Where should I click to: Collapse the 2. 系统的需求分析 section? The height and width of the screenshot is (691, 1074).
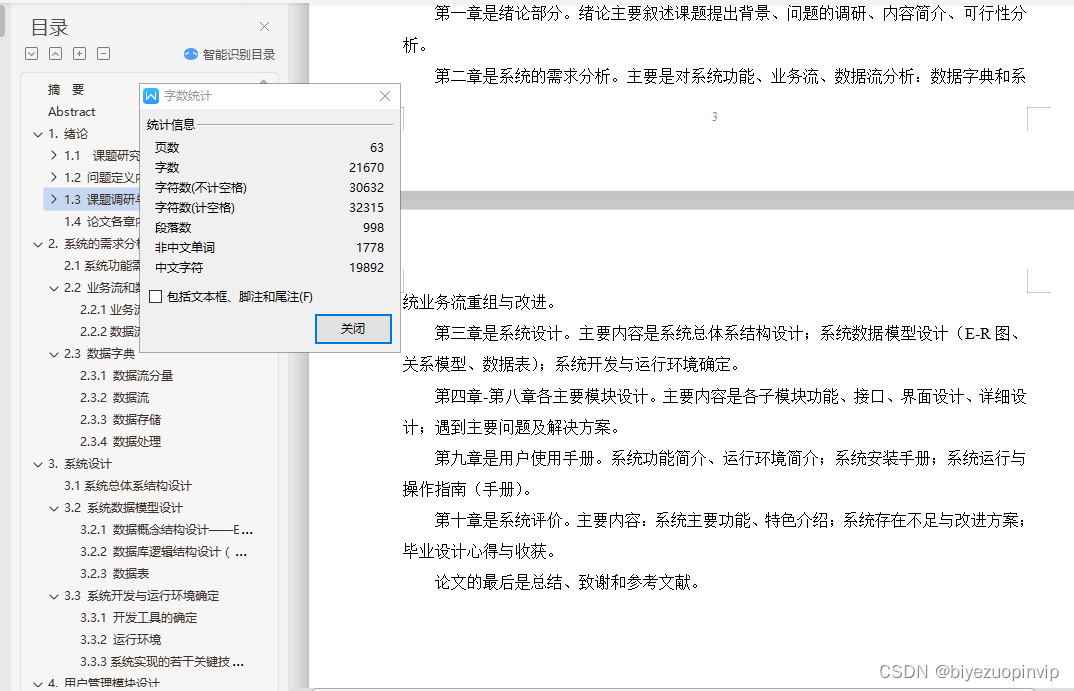(x=38, y=244)
